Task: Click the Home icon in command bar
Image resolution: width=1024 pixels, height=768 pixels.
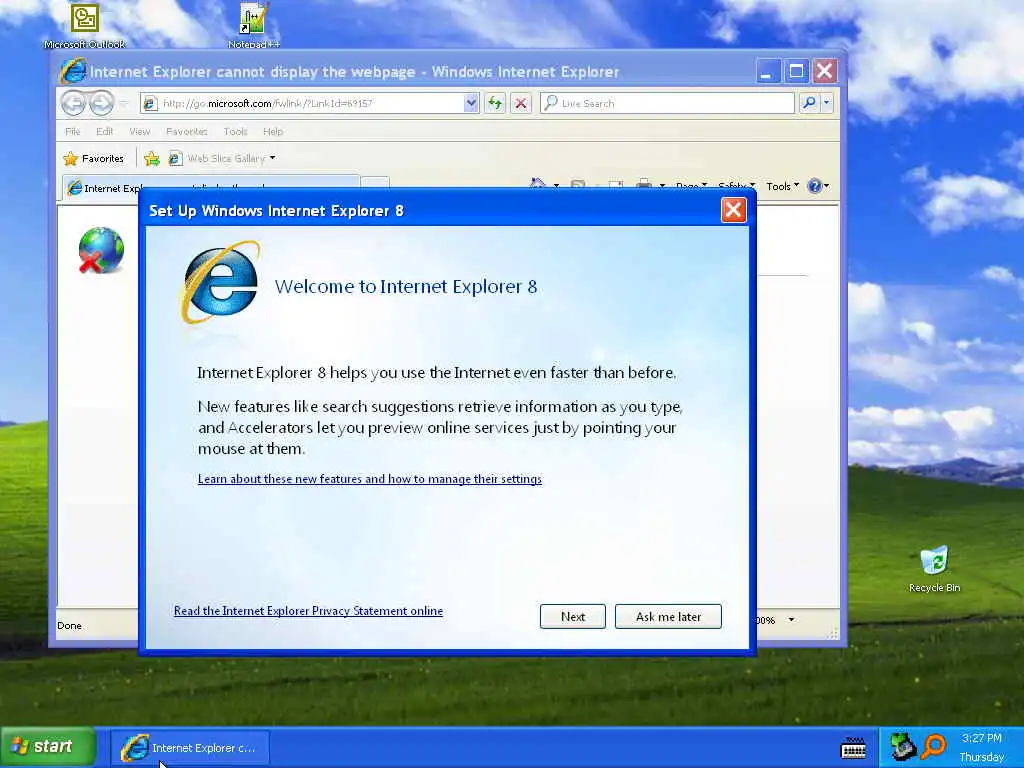Action: [x=537, y=184]
